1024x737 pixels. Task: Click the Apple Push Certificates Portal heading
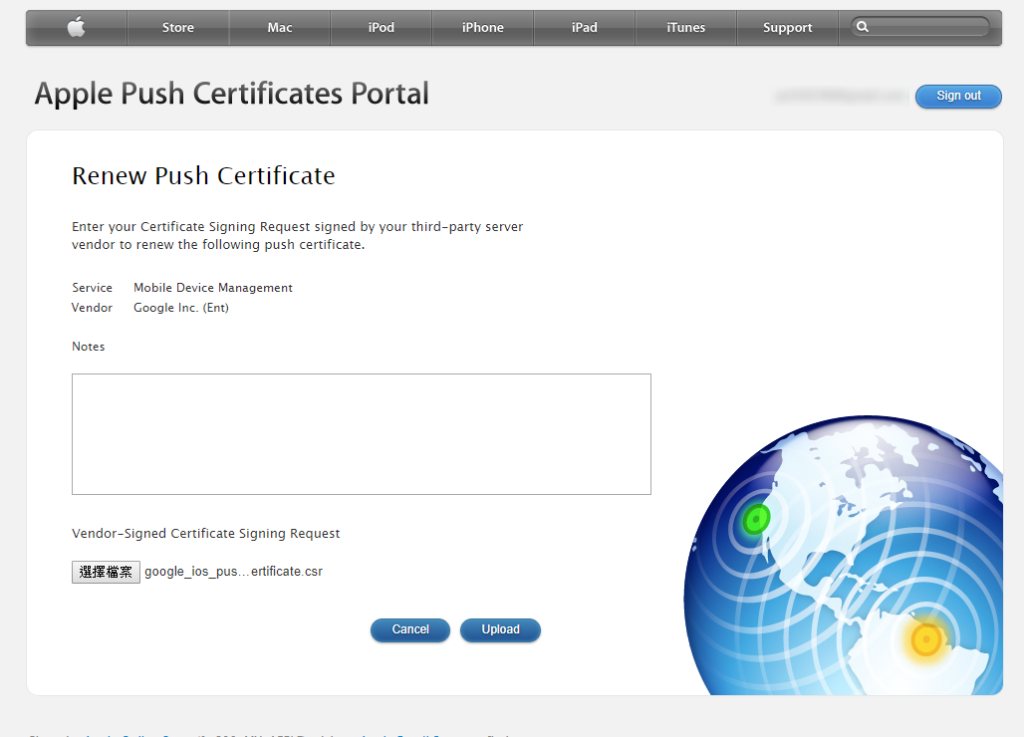[x=232, y=93]
